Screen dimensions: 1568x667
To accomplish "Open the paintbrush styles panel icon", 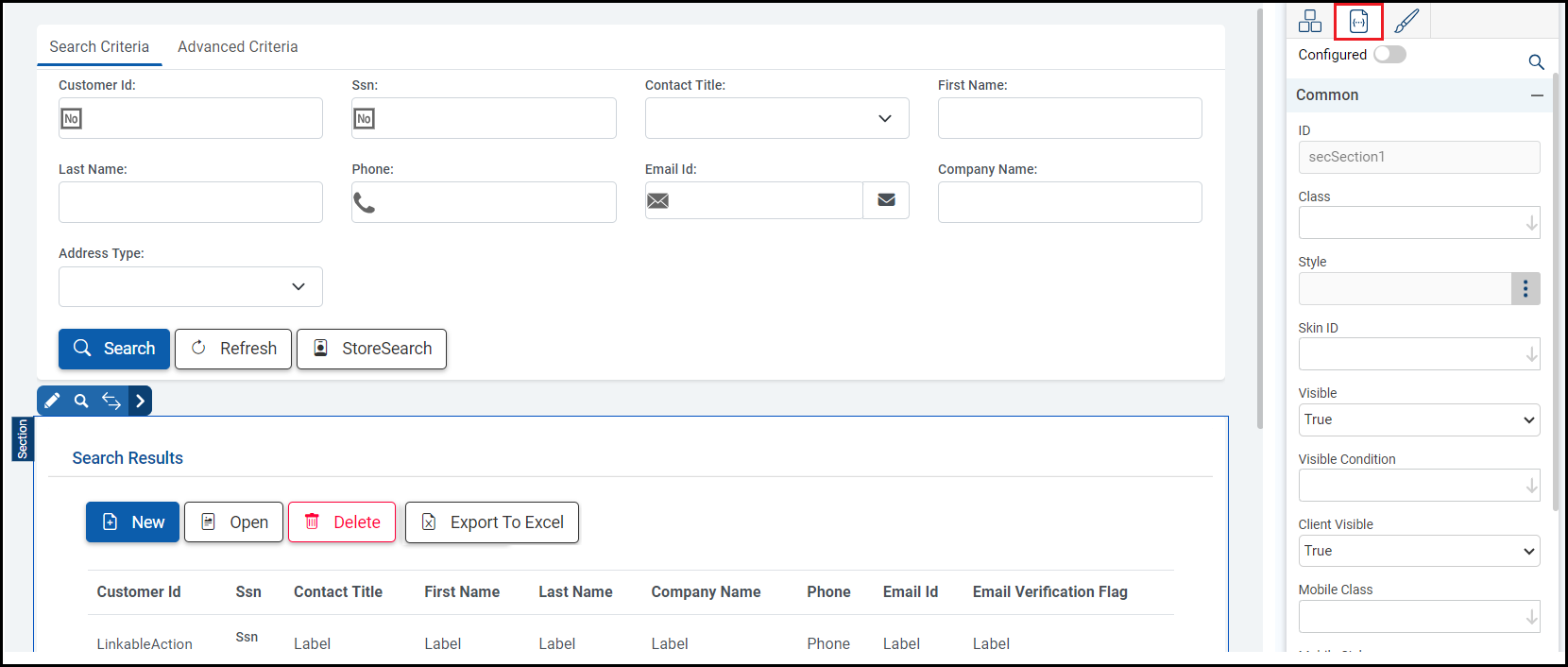I will coord(1406,21).
